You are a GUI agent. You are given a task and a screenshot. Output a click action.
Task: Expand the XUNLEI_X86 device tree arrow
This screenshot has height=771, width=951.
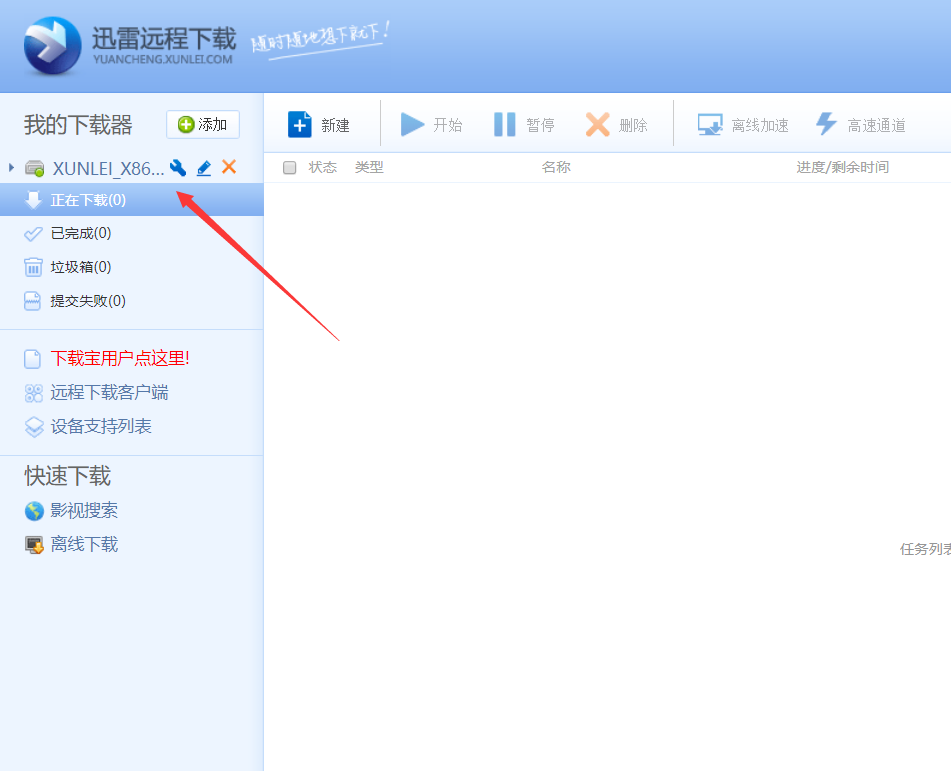[11, 167]
